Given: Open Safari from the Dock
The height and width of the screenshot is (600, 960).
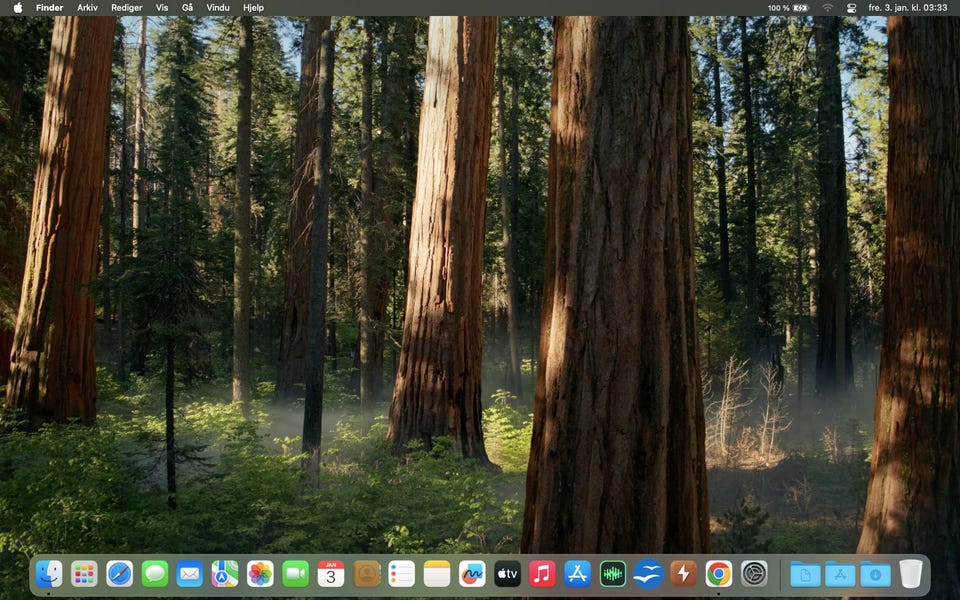Looking at the screenshot, I should click(x=119, y=573).
